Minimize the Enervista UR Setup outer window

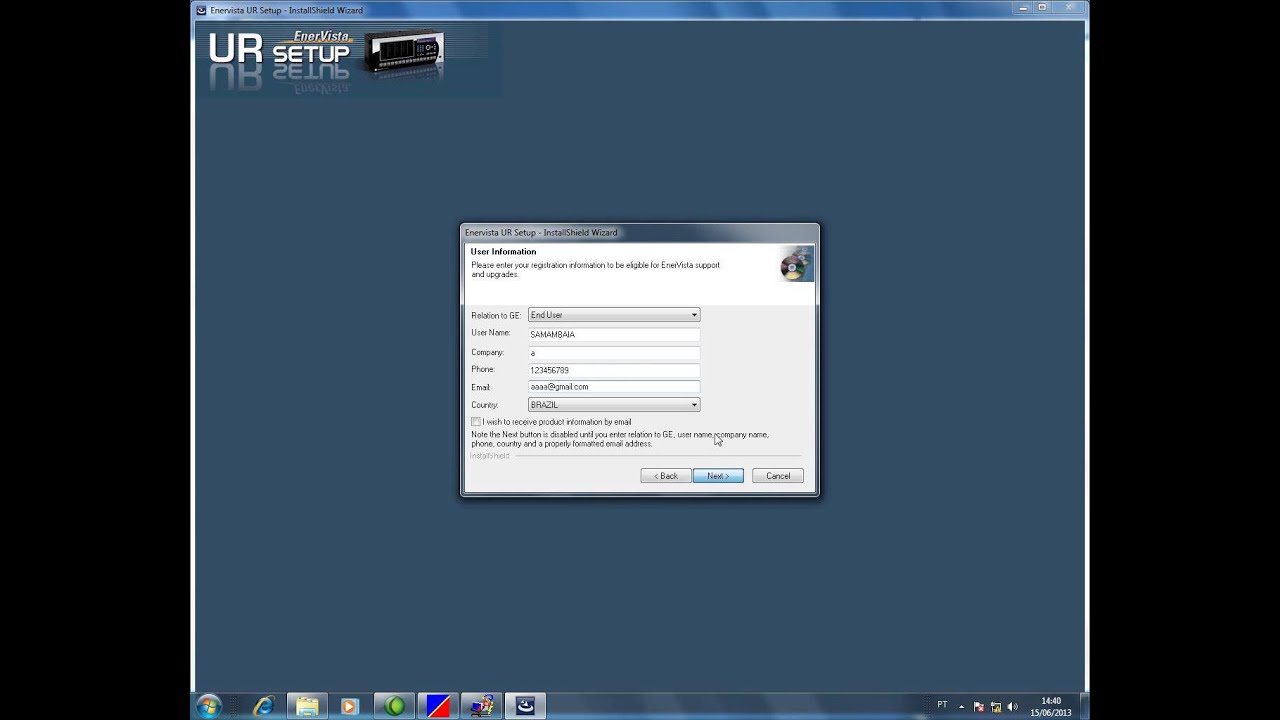click(1023, 8)
